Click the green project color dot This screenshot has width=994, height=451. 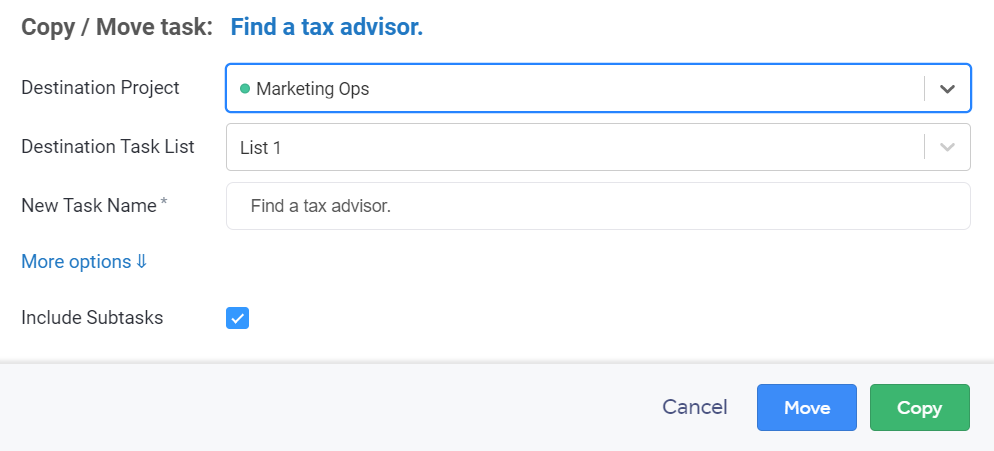pyautogui.click(x=245, y=89)
